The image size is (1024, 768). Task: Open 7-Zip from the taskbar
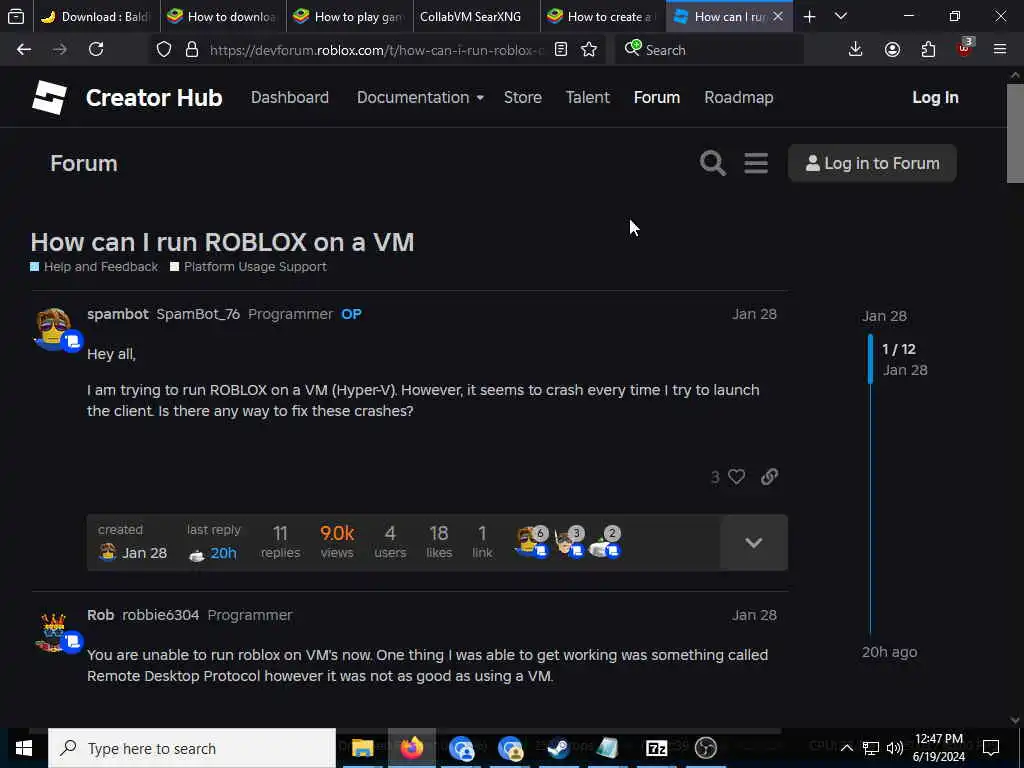[x=656, y=748]
